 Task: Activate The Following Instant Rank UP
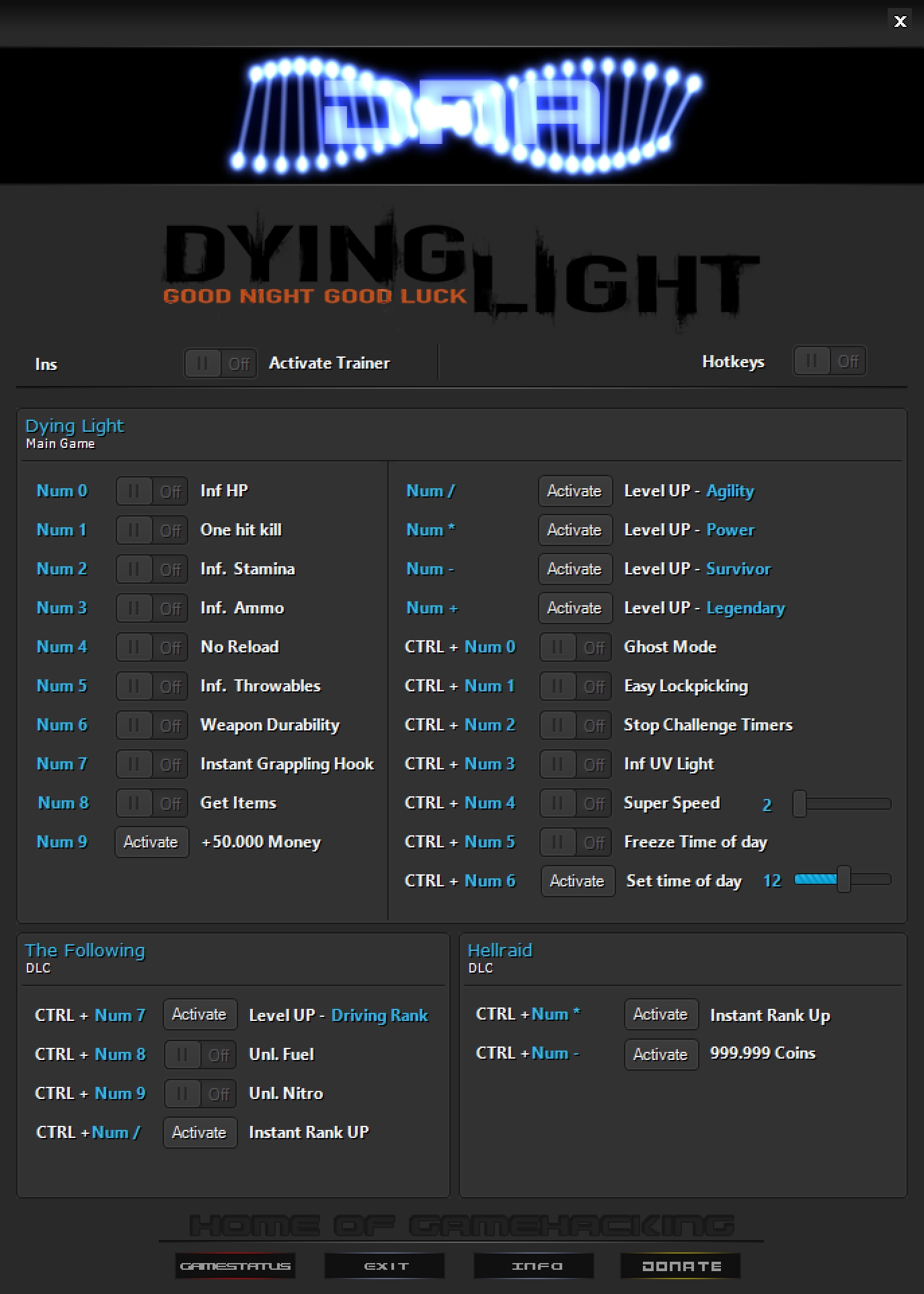coord(200,1133)
